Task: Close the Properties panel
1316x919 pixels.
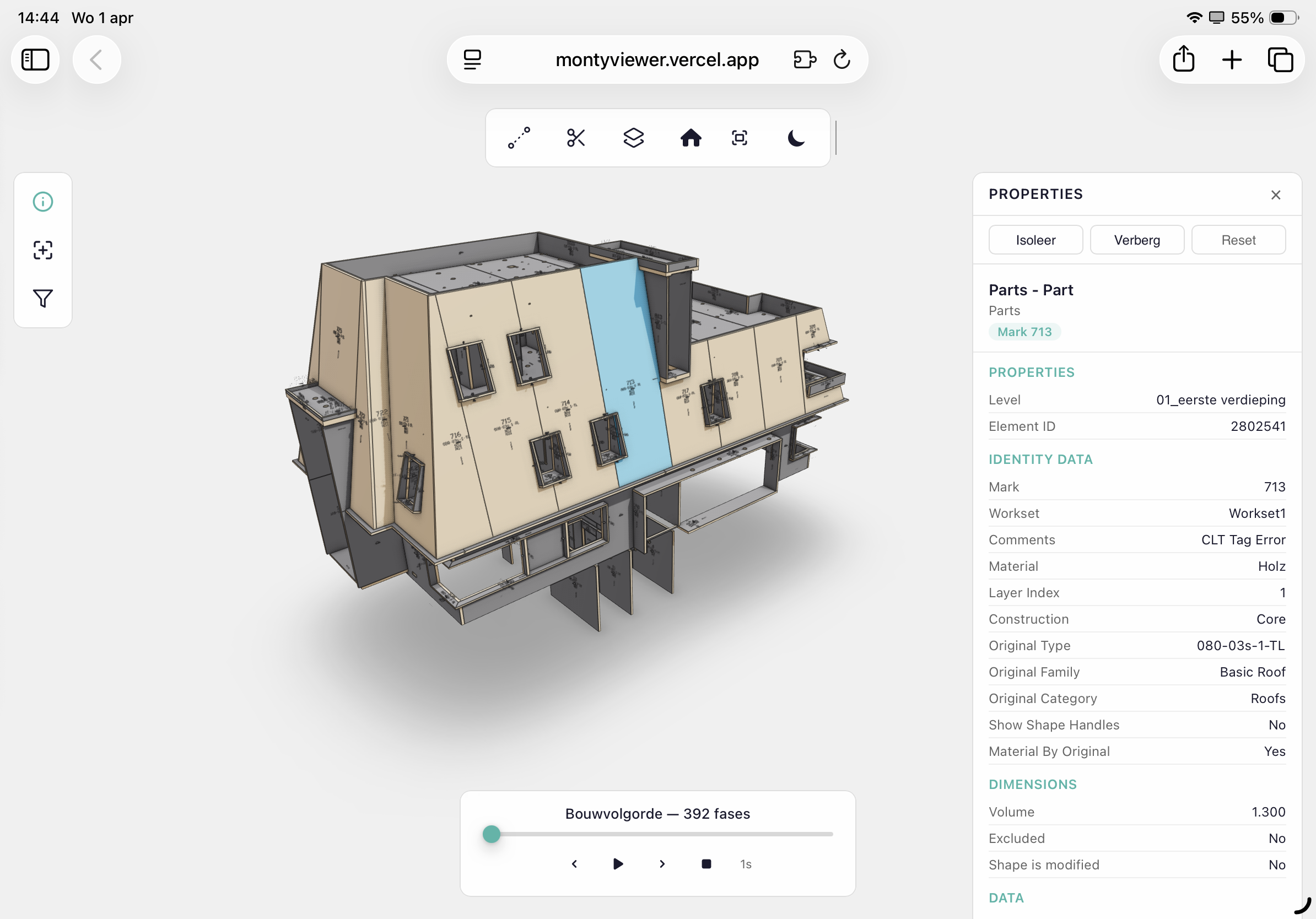Action: click(1275, 195)
